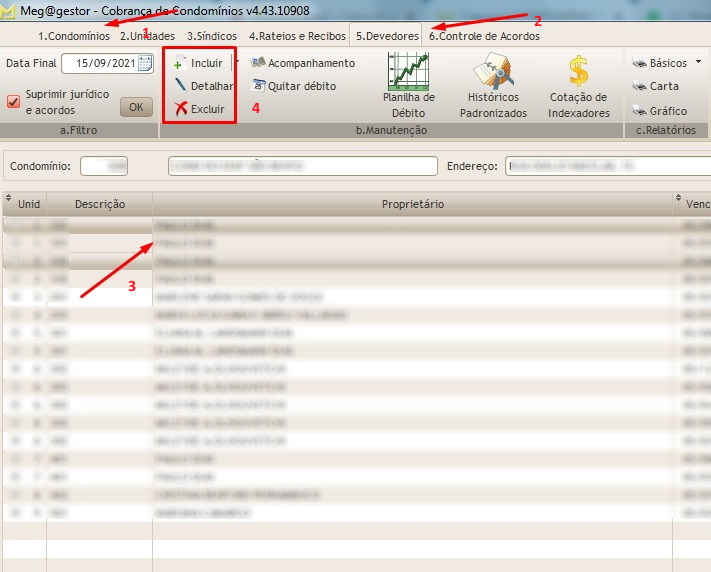Screen dimensions: 711x572
Task: Click the Acompanhamento icon
Action: click(x=258, y=63)
